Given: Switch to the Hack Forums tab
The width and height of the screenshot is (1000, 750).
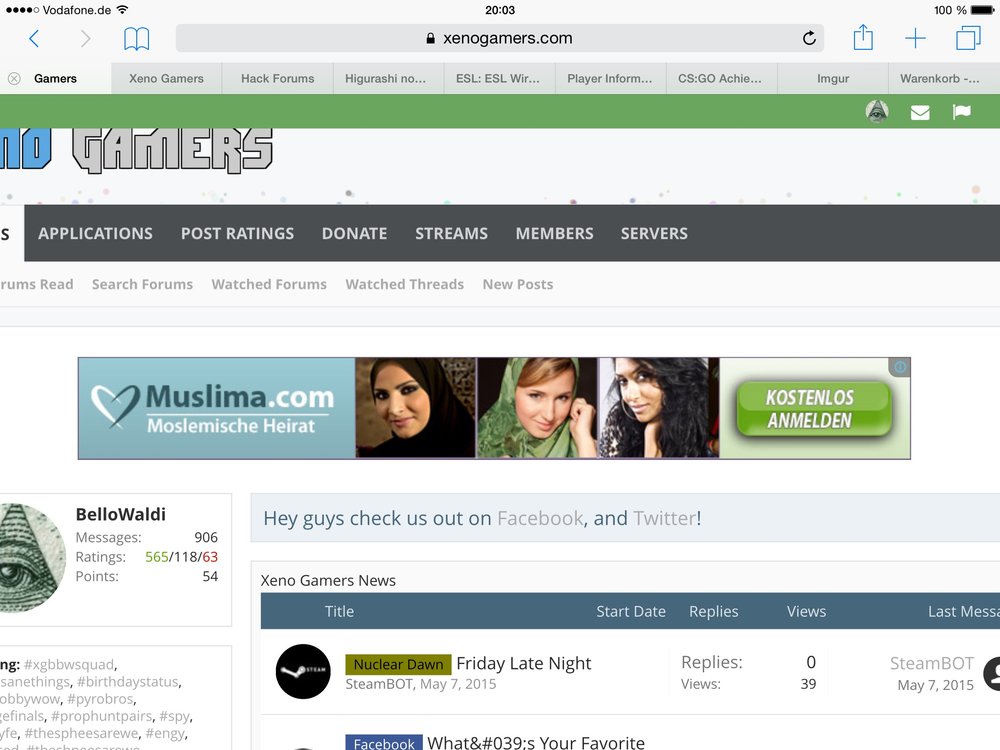Looking at the screenshot, I should [277, 78].
